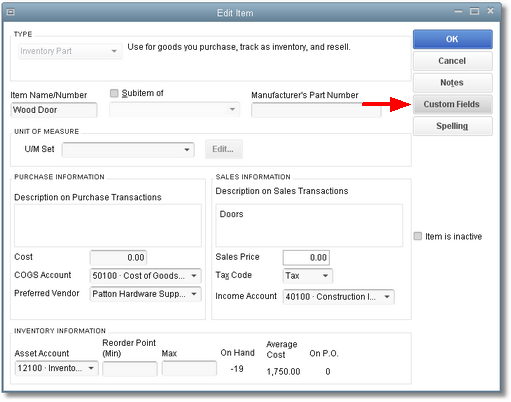
Task: Expand the Tax Code dropdown
Action: coord(308,276)
